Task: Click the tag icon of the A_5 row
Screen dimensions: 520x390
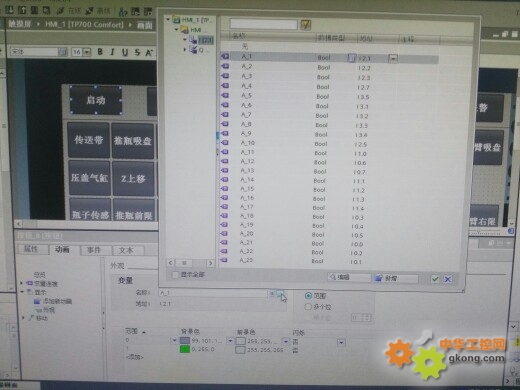Action: pos(225,95)
